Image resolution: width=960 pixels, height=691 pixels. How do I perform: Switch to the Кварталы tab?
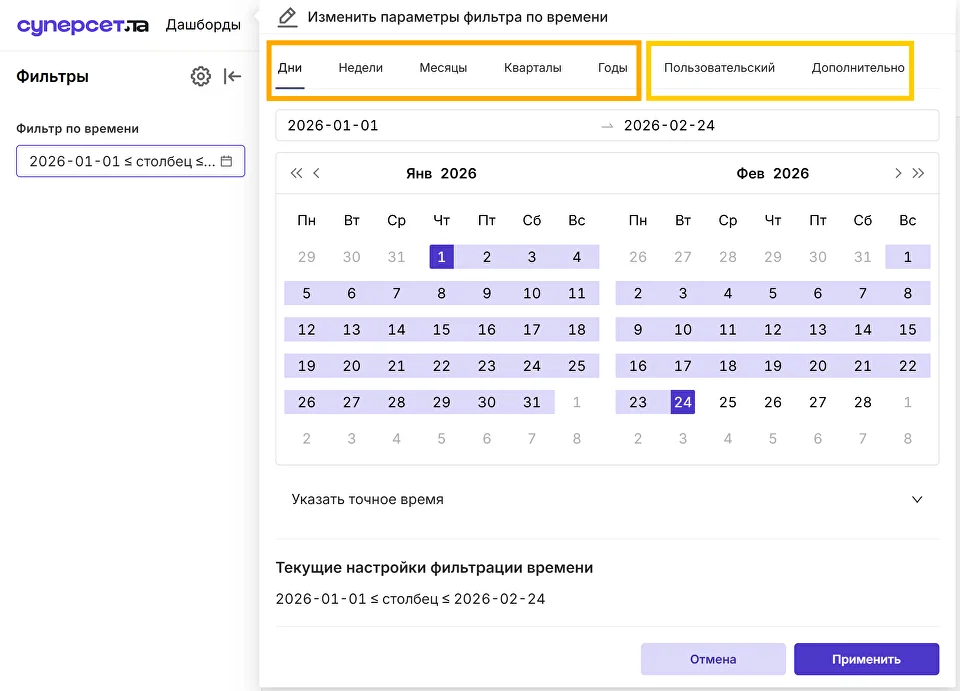(533, 68)
